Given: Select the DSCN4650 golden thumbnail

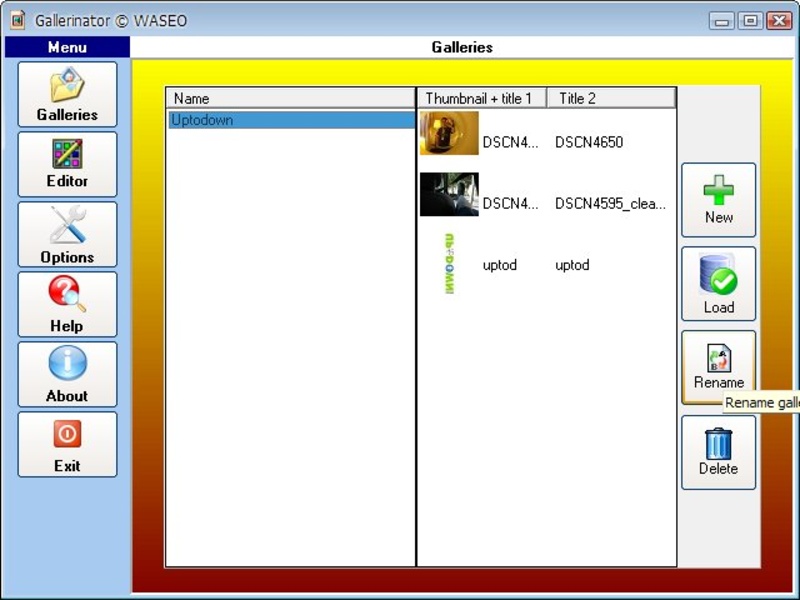Looking at the screenshot, I should [x=449, y=133].
